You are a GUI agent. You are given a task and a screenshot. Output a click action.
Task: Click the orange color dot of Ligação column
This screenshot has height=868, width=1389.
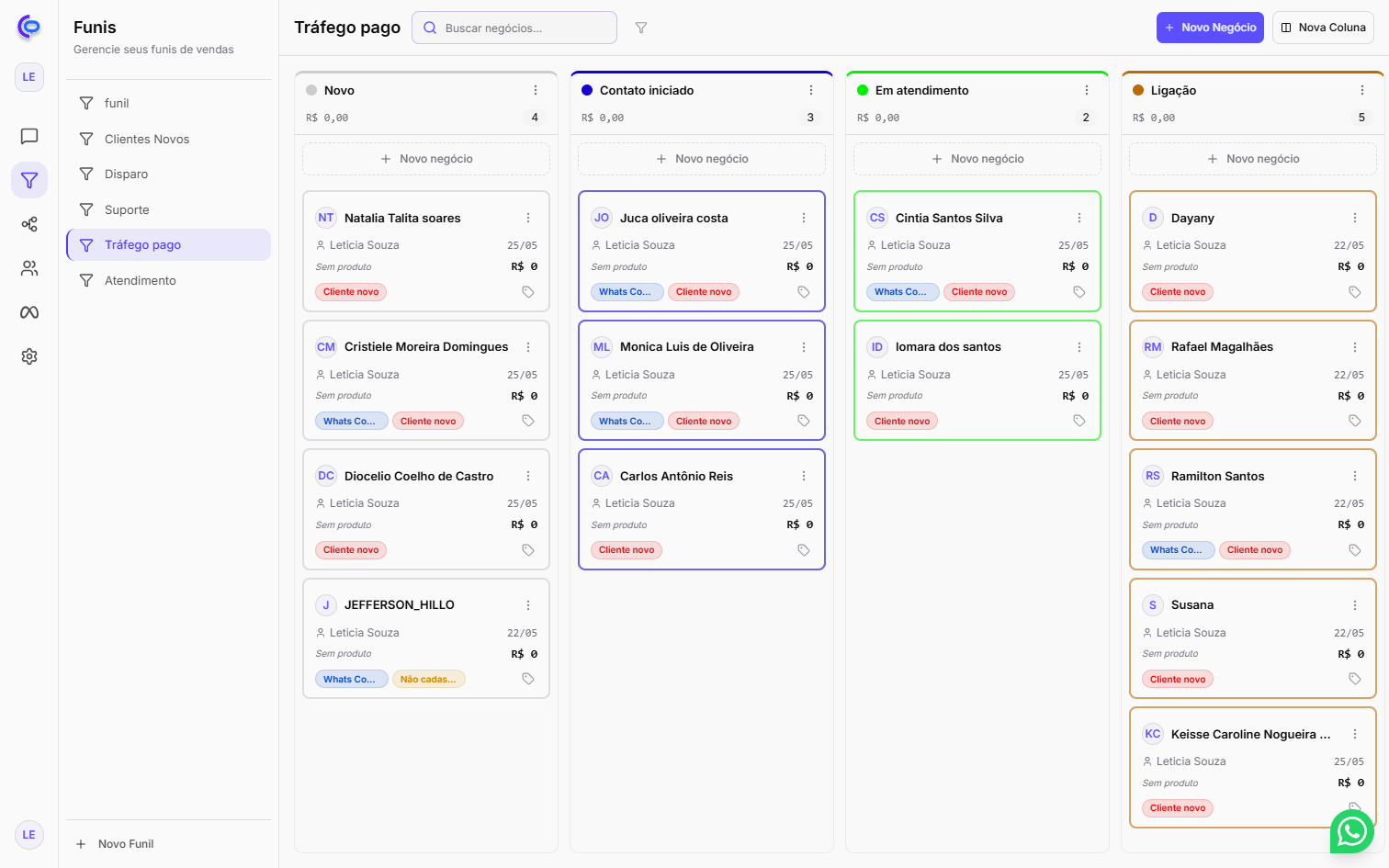click(1138, 90)
